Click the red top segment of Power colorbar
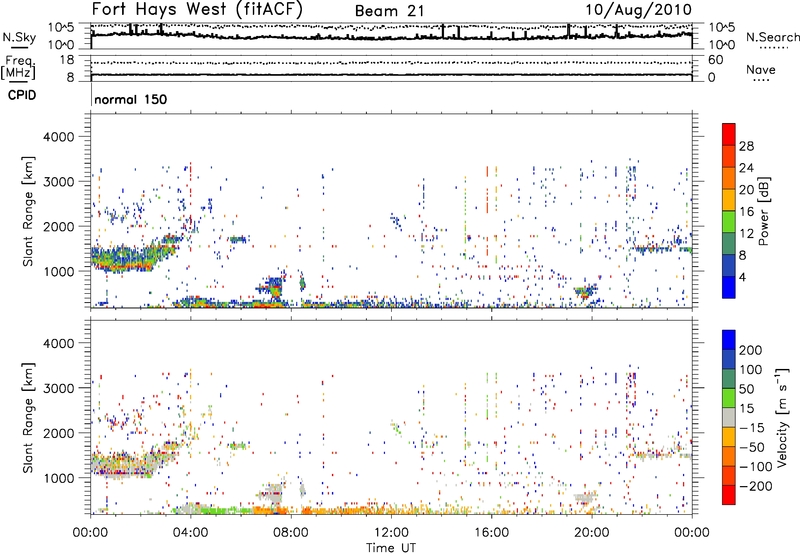800x554 pixels. click(729, 135)
